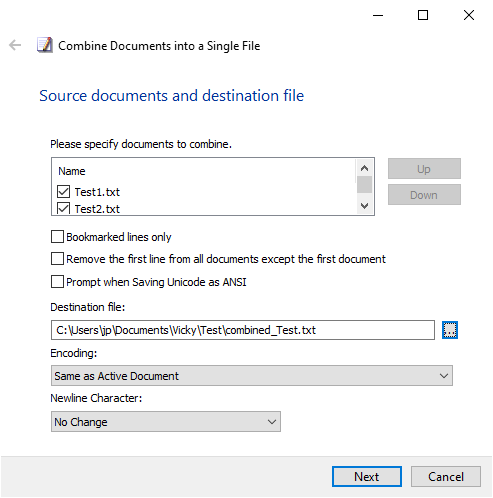Screen dimensions: 493x498
Task: Open the Encoding dropdown list
Action: click(252, 376)
